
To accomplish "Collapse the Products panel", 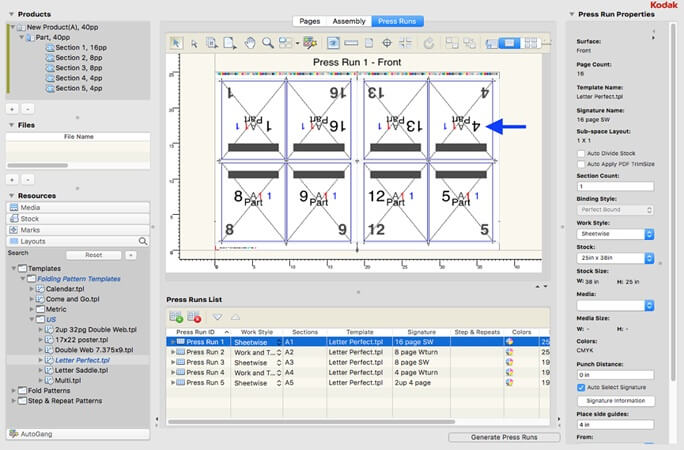I will tap(11, 14).
